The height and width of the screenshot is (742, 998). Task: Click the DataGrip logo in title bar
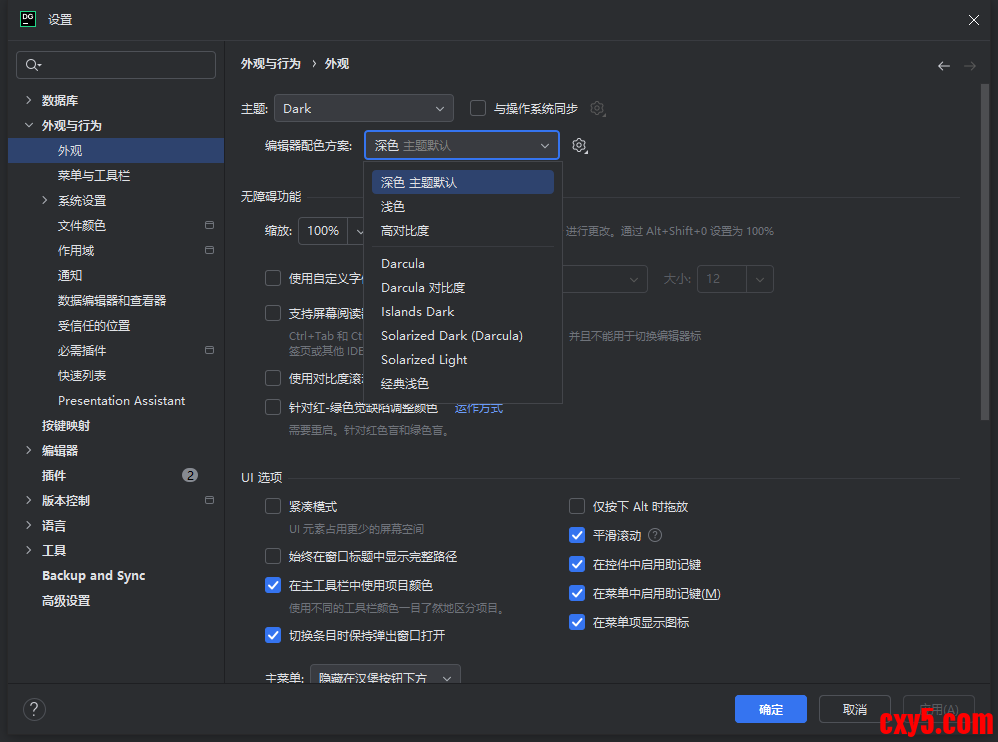click(28, 19)
